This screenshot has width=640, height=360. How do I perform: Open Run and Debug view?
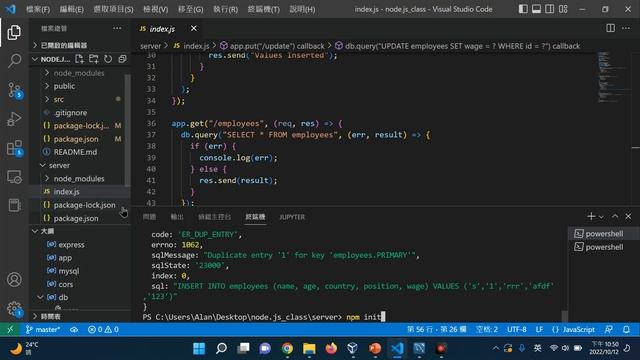(14, 119)
